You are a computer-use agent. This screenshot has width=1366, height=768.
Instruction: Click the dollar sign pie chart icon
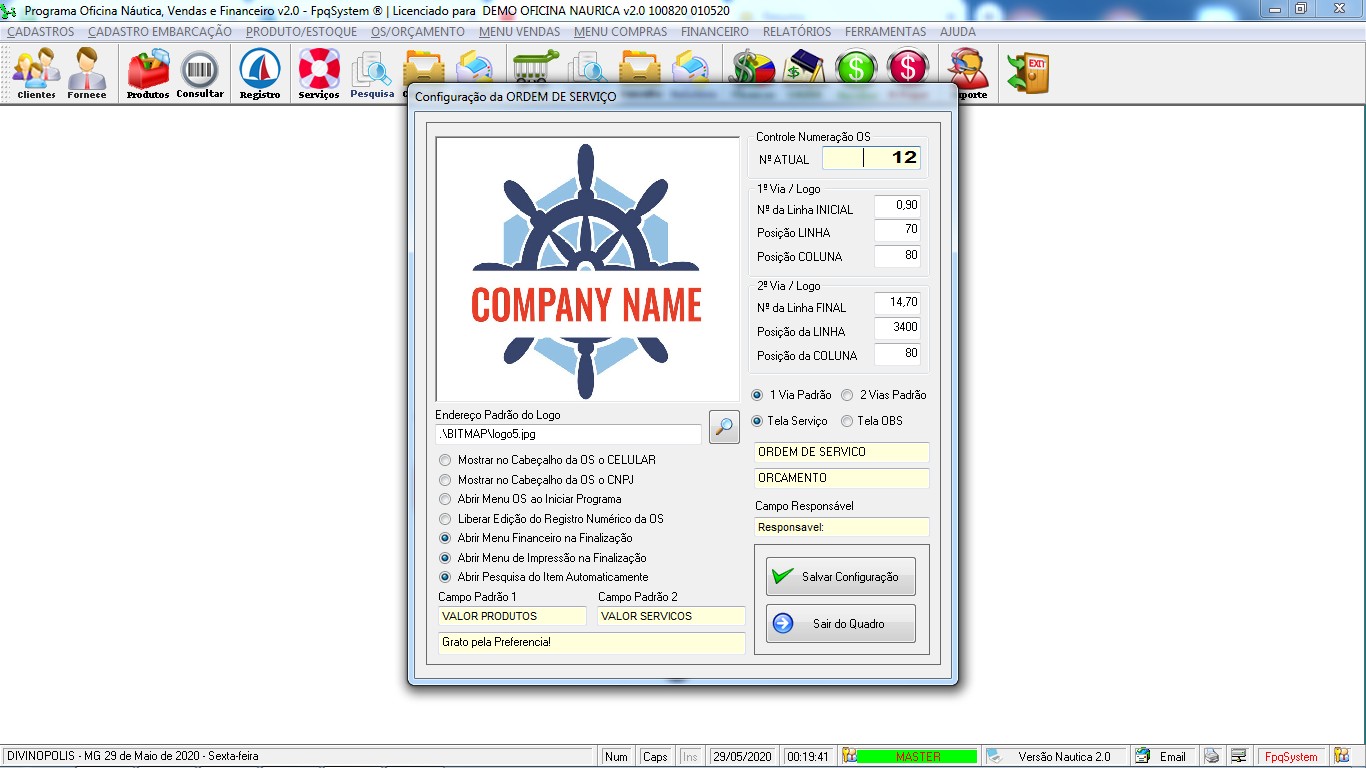tap(753, 69)
